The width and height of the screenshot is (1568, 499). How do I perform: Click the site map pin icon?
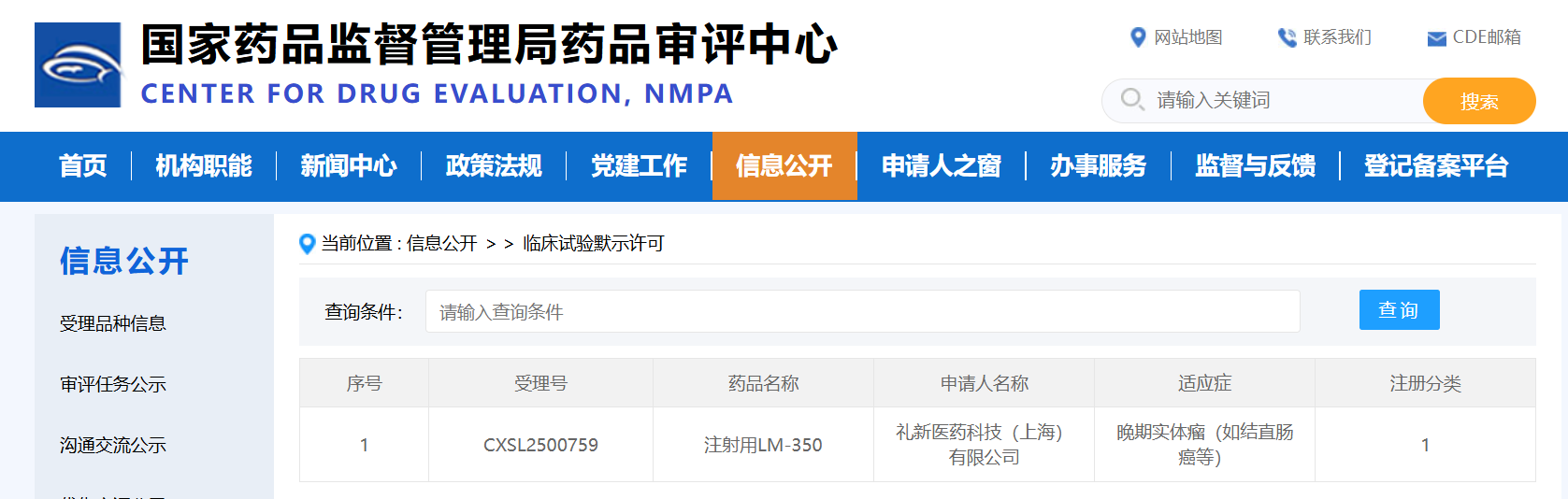[x=1138, y=37]
